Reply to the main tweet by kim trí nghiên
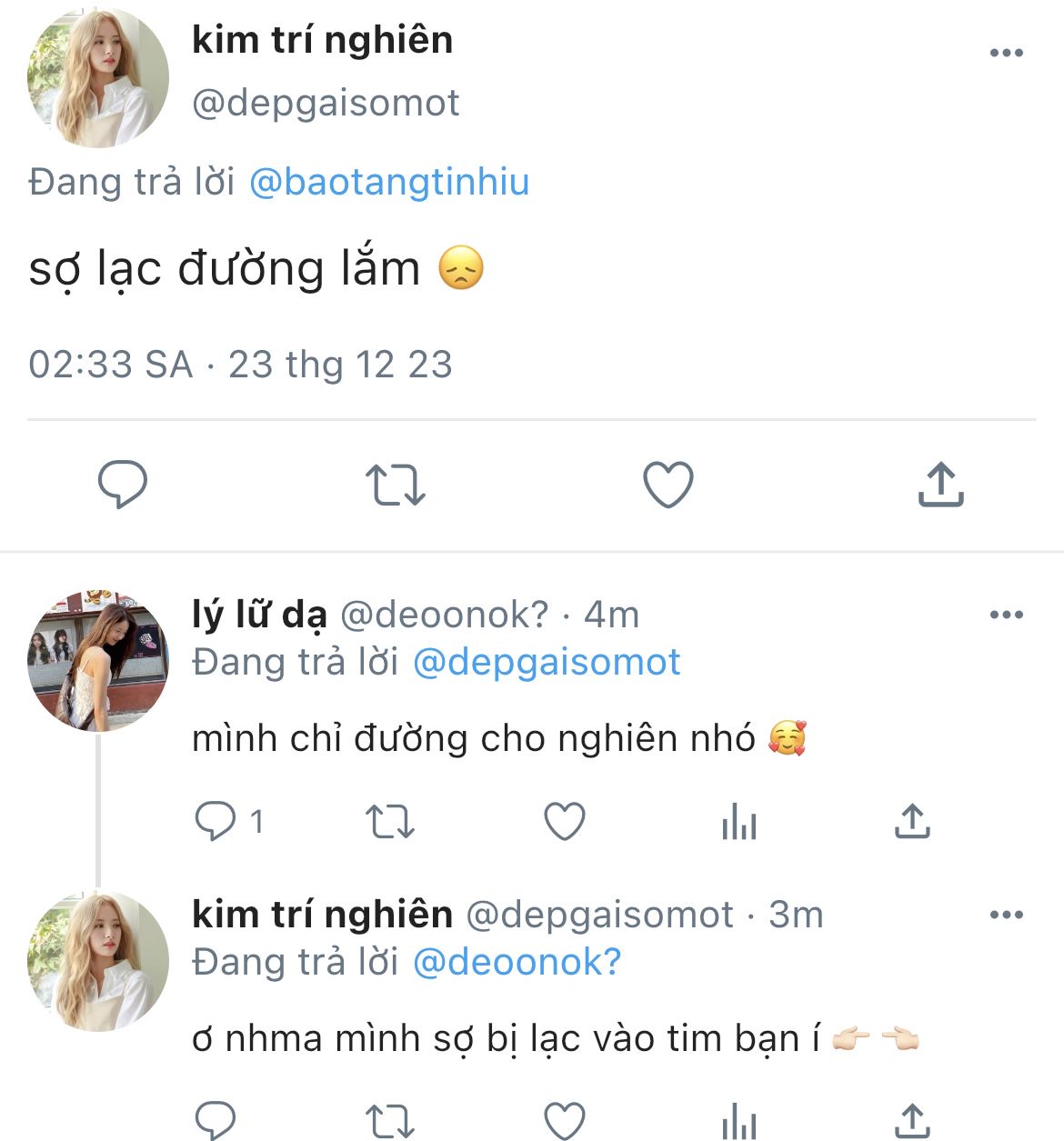Image resolution: width=1064 pixels, height=1141 pixels. [x=123, y=484]
